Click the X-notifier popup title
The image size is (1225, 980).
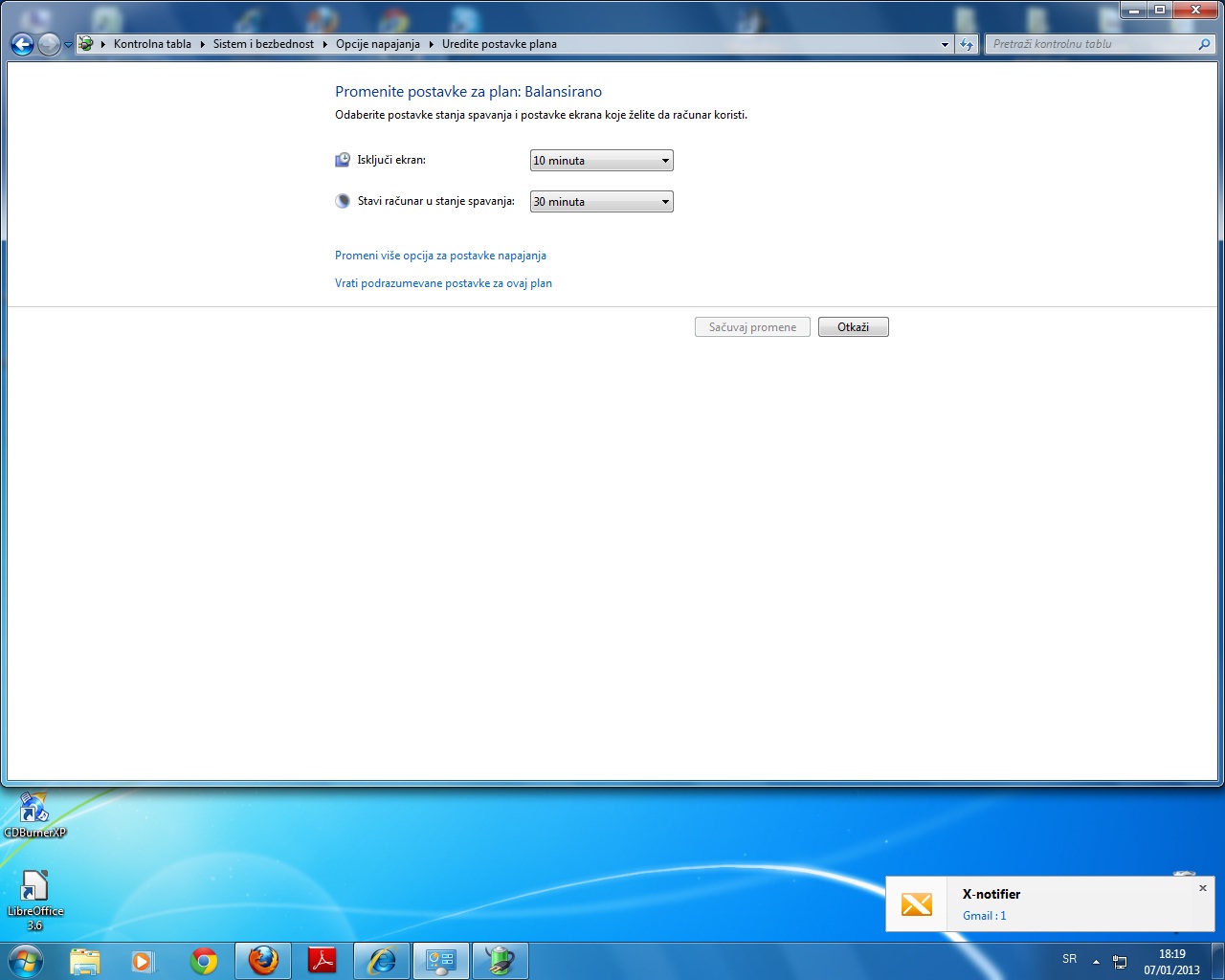coord(991,894)
